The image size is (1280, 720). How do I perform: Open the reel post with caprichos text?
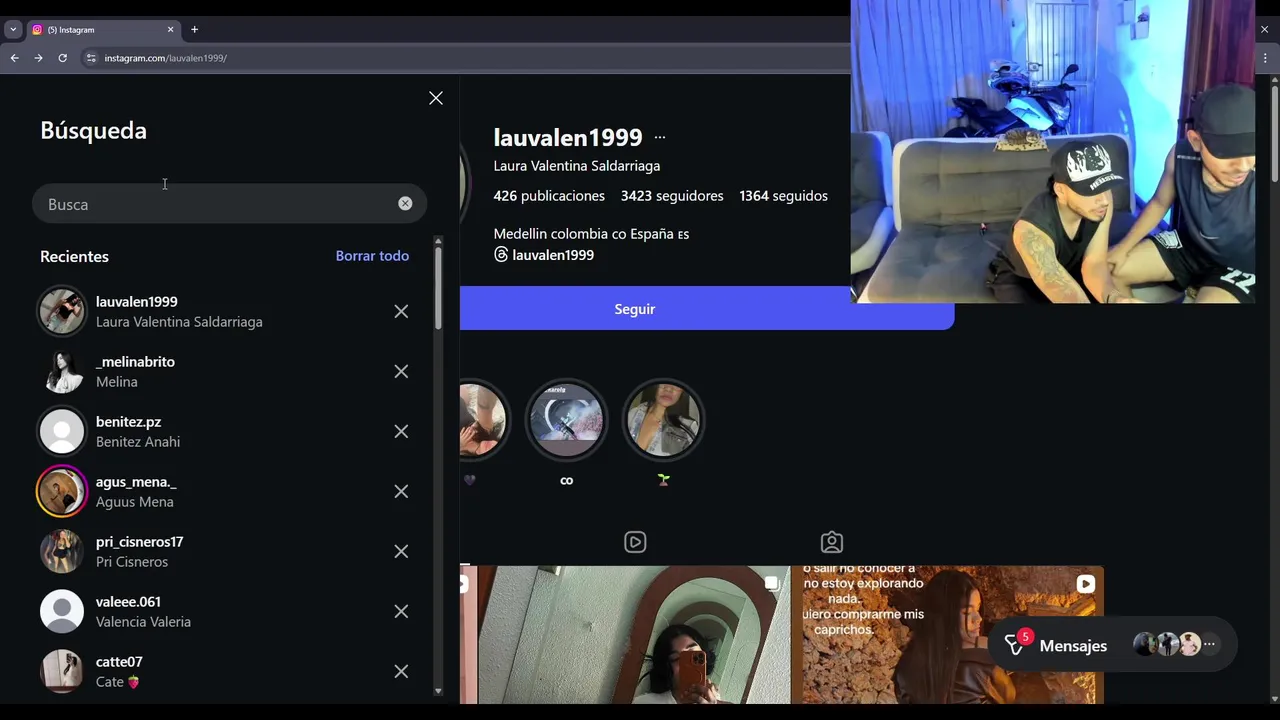pyautogui.click(x=953, y=635)
